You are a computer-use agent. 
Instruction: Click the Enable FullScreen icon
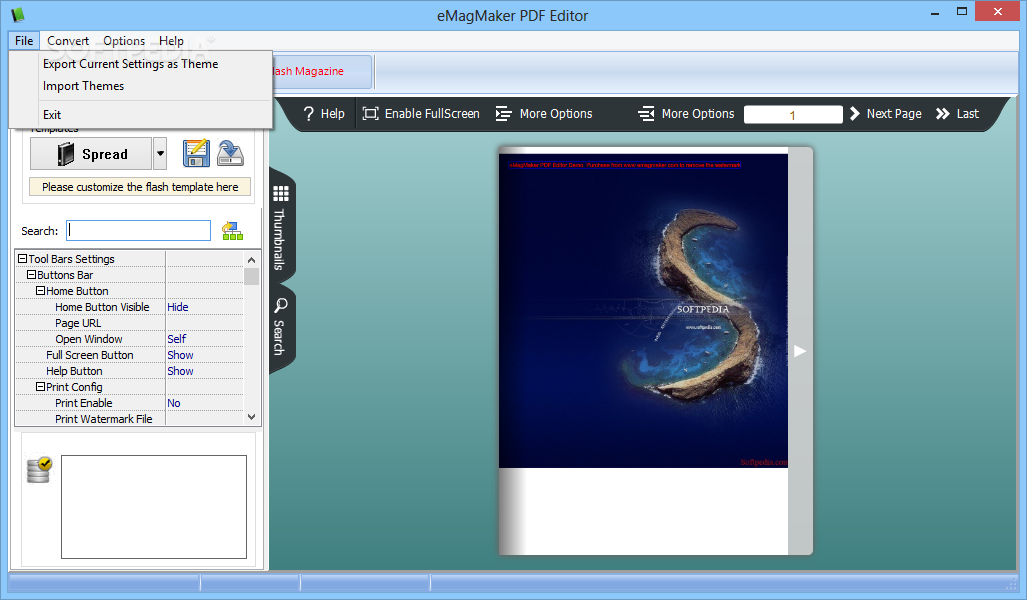(371, 114)
